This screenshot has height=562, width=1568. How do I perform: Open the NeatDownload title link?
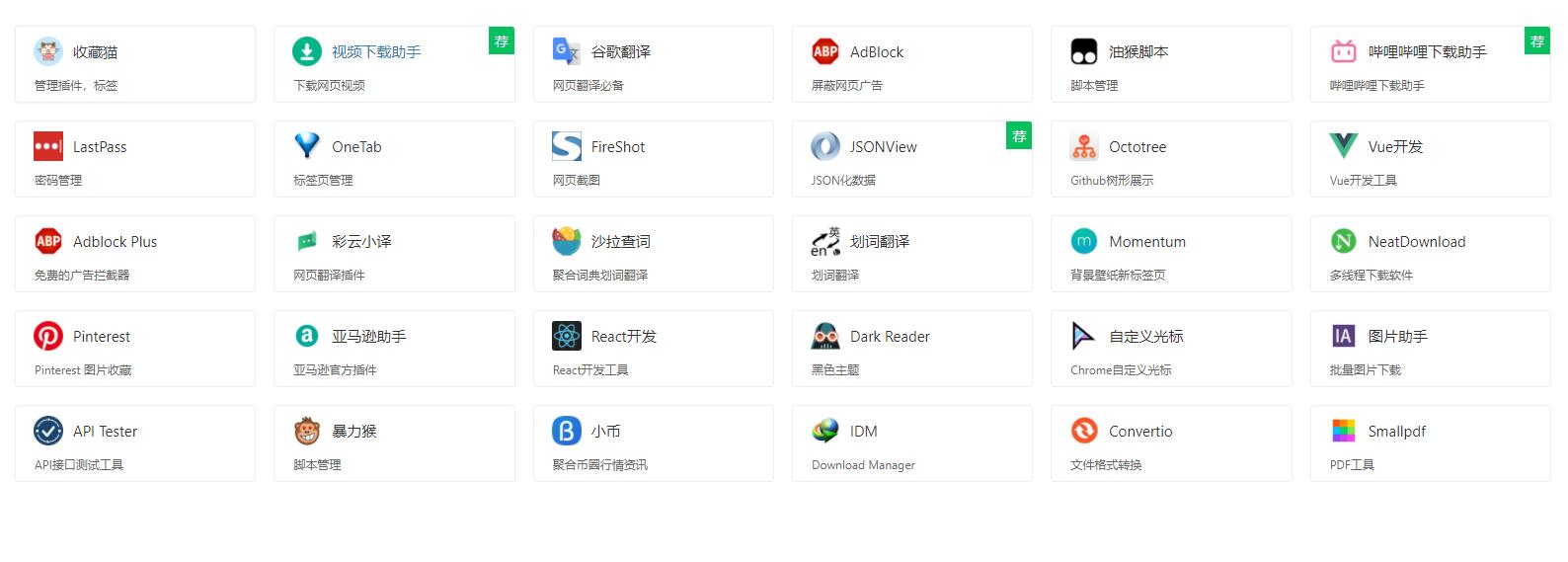[1417, 241]
